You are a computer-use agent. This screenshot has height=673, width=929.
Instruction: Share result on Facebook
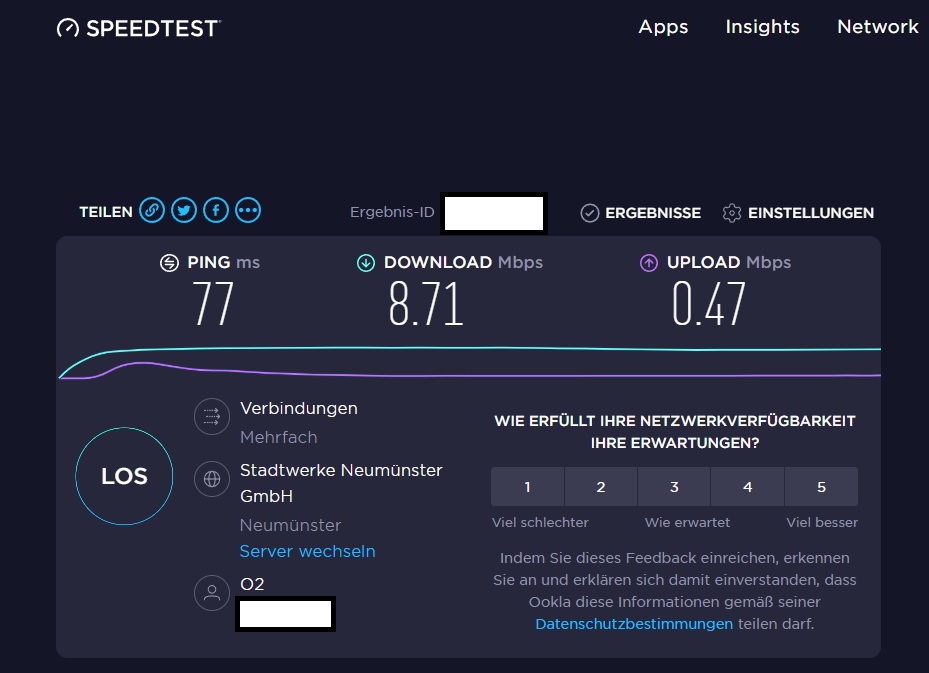tap(216, 210)
